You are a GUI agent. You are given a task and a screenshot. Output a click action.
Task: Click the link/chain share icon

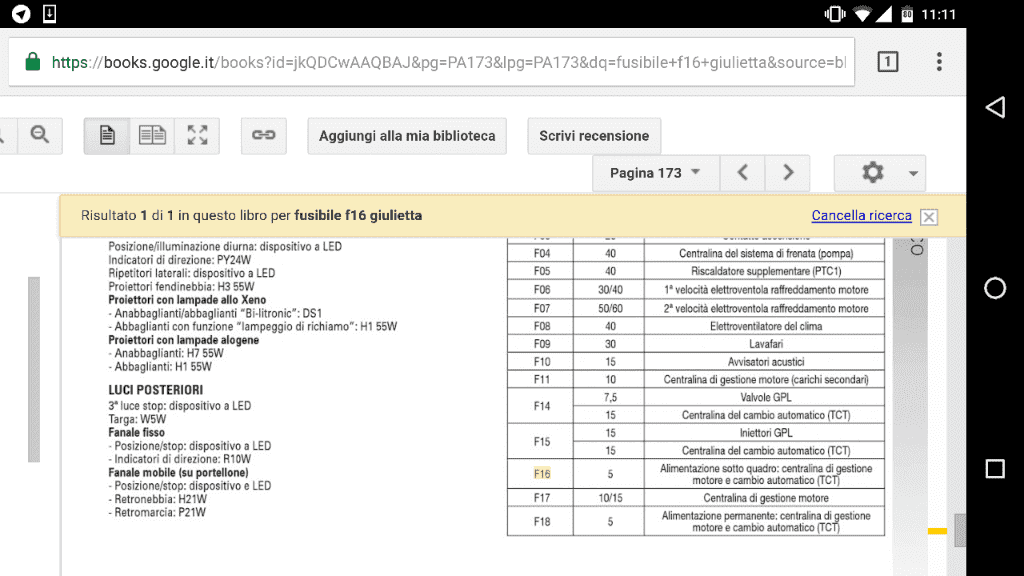point(264,135)
